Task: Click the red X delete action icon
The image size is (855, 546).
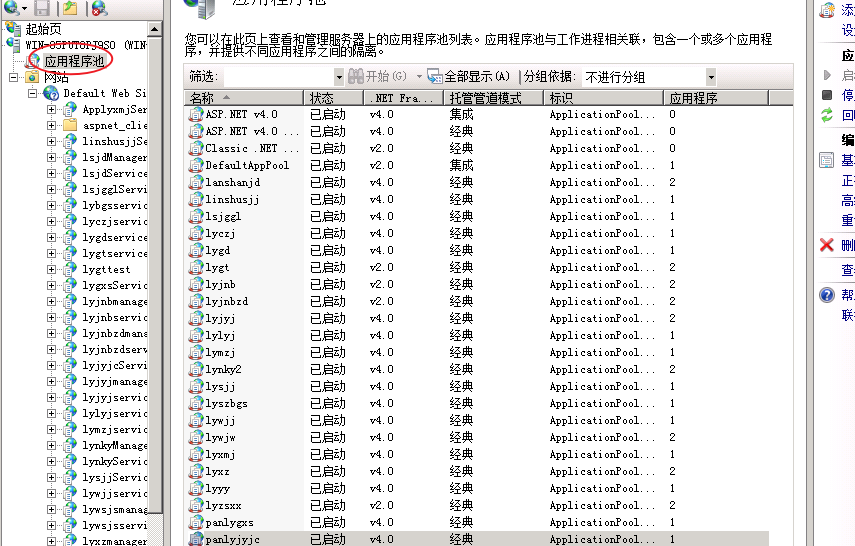Action: click(827, 245)
